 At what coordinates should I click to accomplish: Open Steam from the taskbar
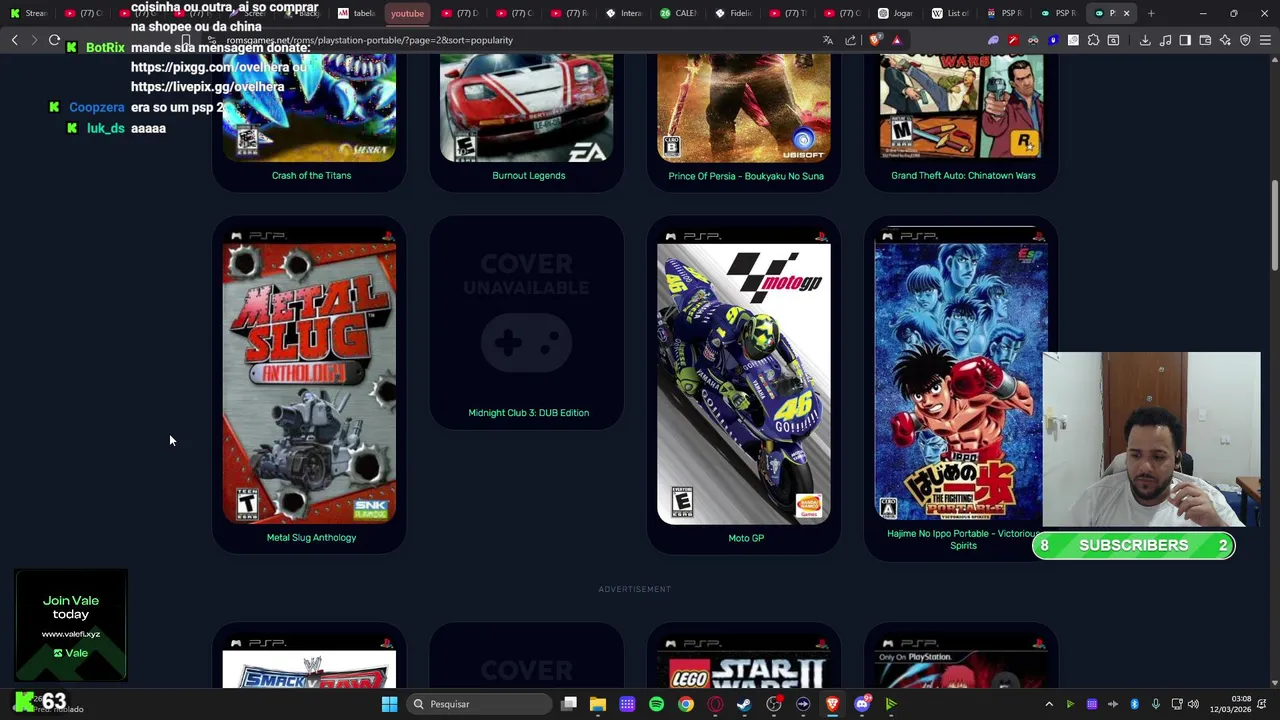(x=744, y=704)
